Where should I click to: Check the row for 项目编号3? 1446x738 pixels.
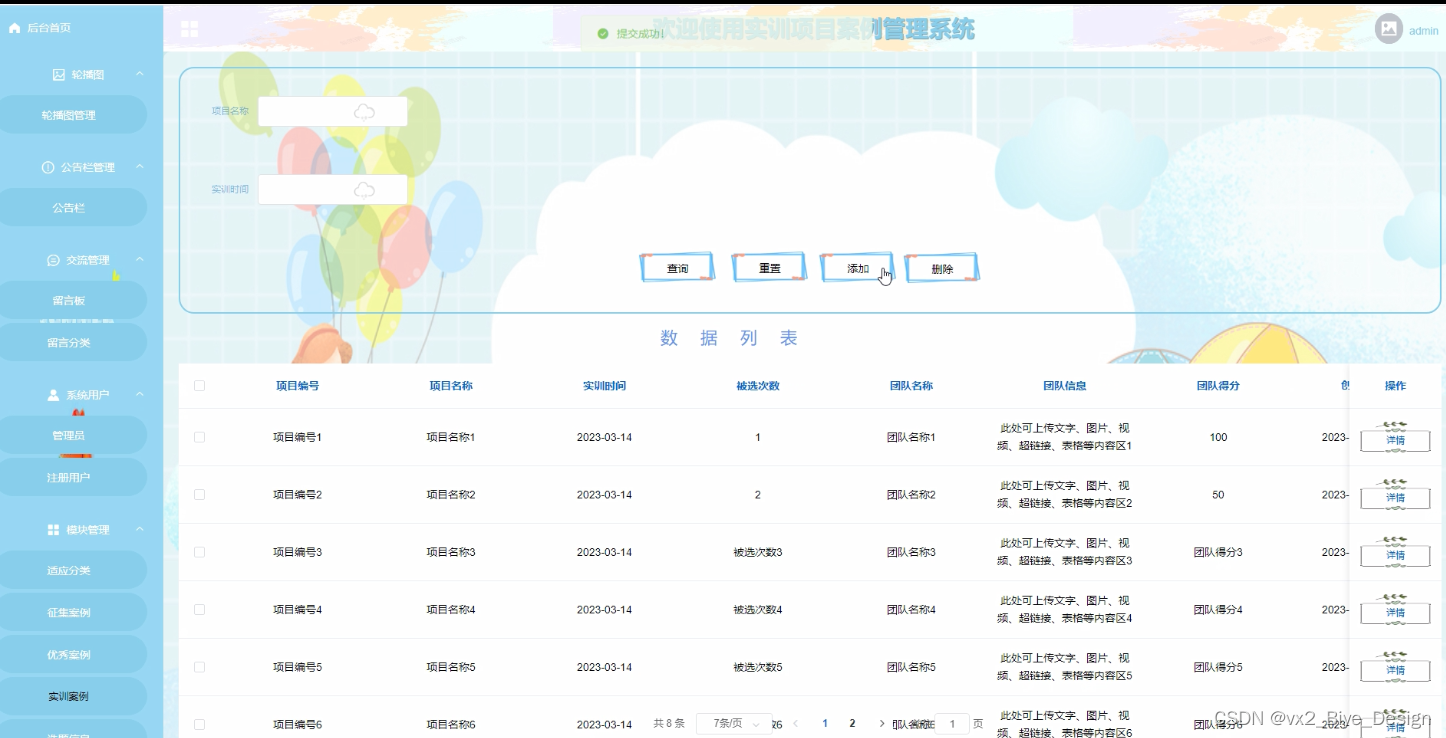199,552
